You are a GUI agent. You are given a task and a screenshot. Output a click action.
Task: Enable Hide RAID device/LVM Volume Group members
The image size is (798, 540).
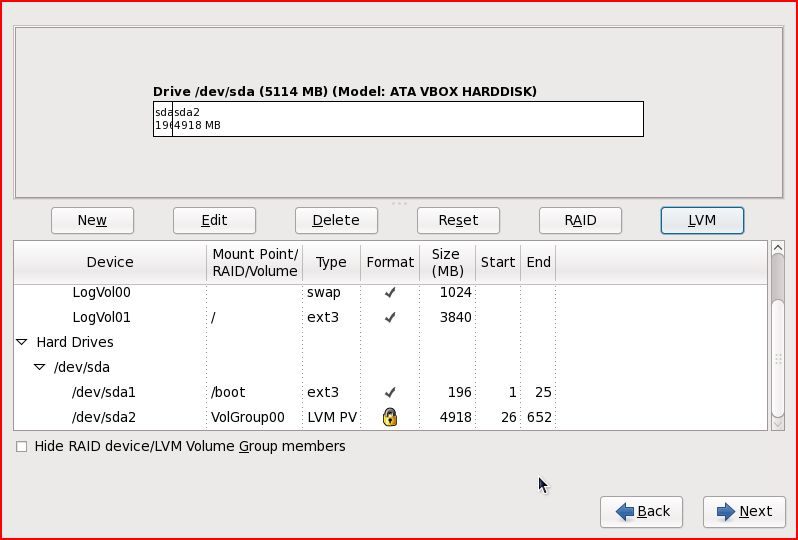[x=22, y=447]
